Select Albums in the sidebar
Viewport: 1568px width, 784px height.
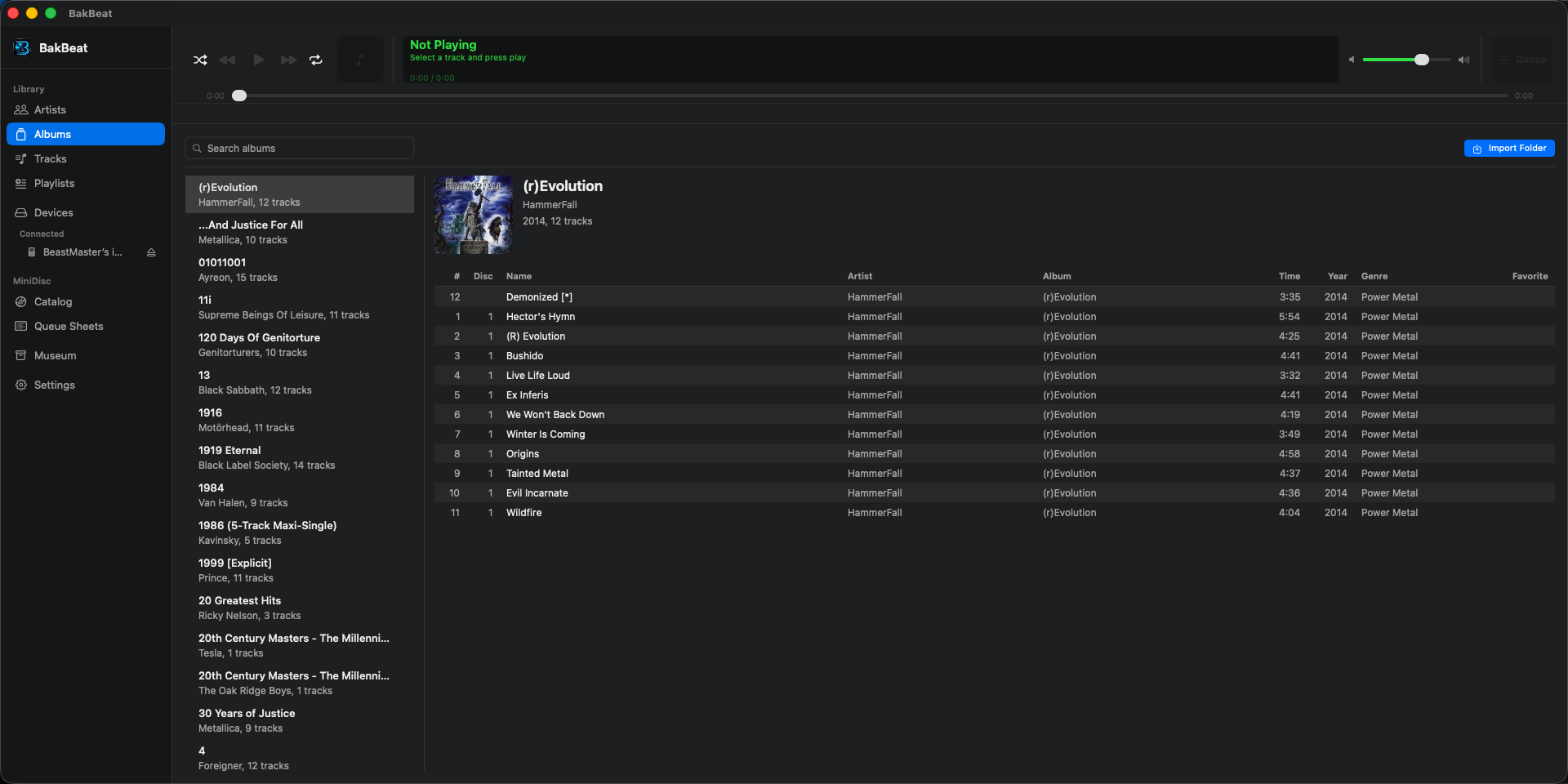[x=86, y=134]
